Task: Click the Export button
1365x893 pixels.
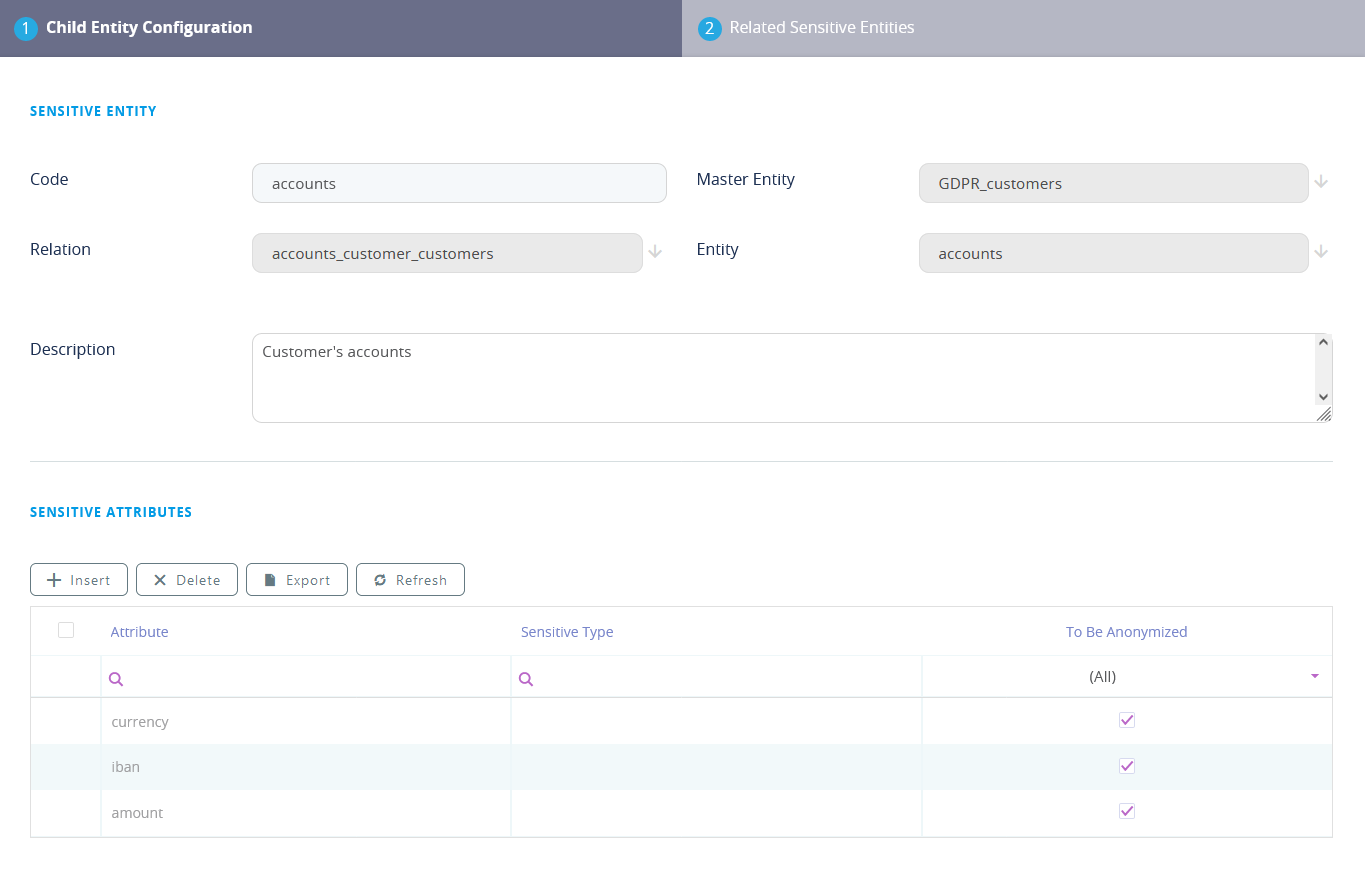Action: click(x=297, y=580)
